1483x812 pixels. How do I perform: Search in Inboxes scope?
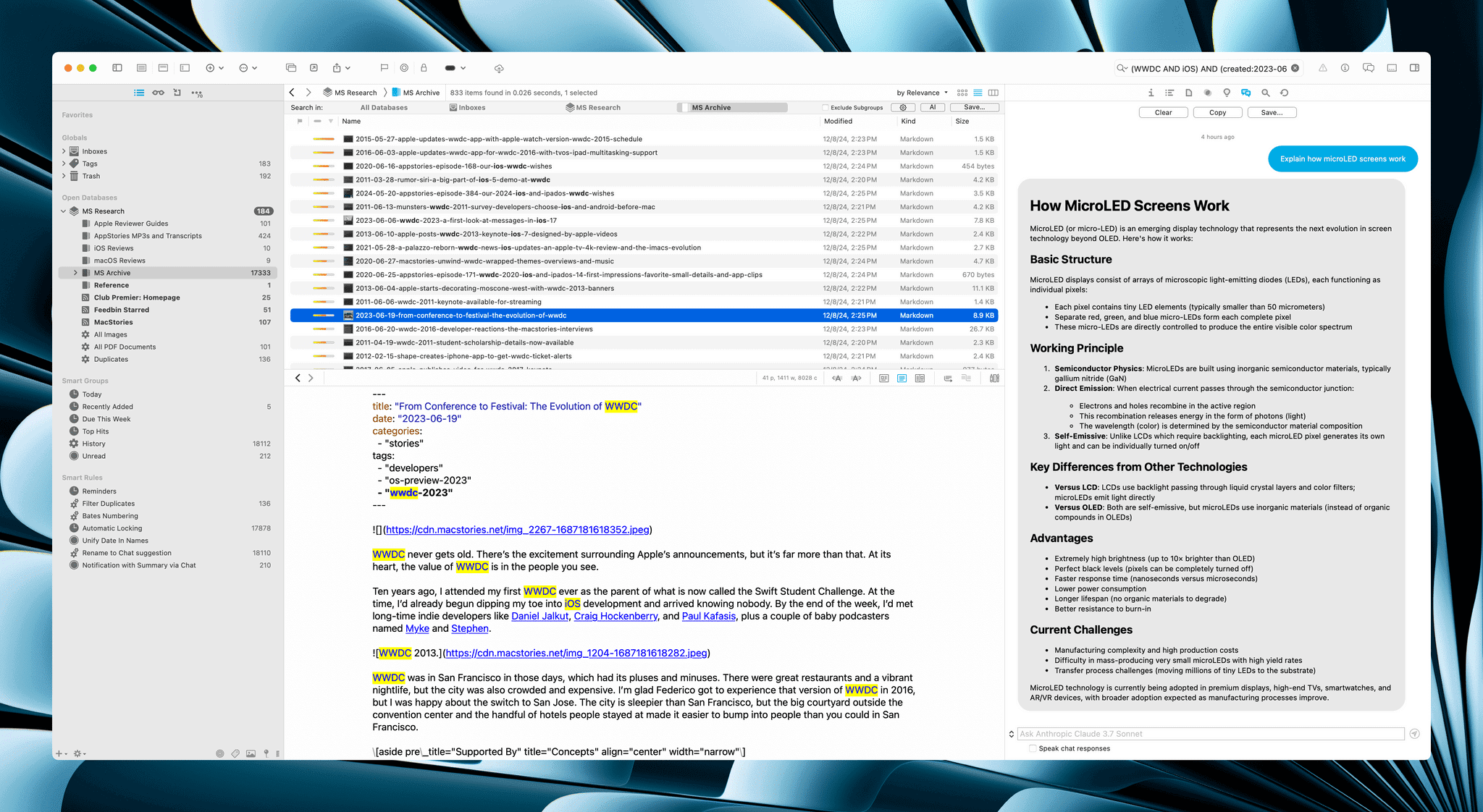click(467, 108)
